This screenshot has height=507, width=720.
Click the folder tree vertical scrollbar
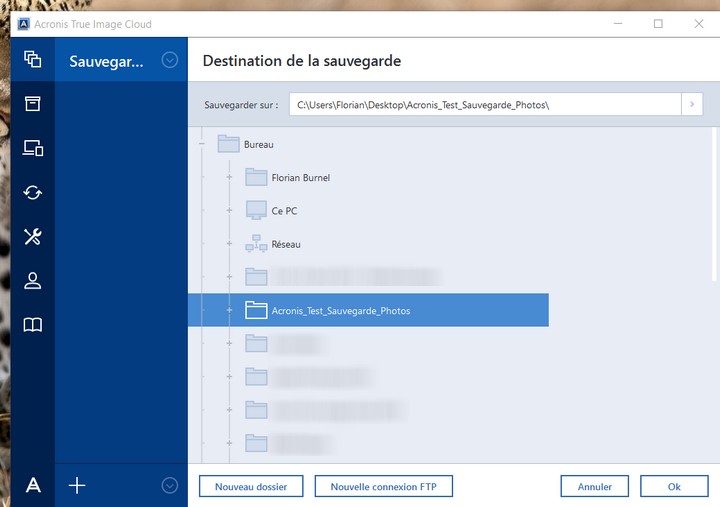[x=714, y=204]
